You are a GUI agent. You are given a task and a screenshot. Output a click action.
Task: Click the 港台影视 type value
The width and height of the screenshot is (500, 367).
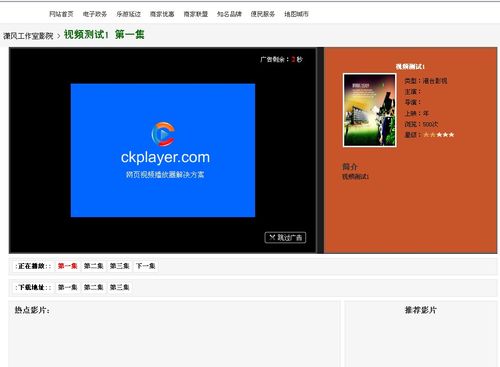[x=435, y=81]
